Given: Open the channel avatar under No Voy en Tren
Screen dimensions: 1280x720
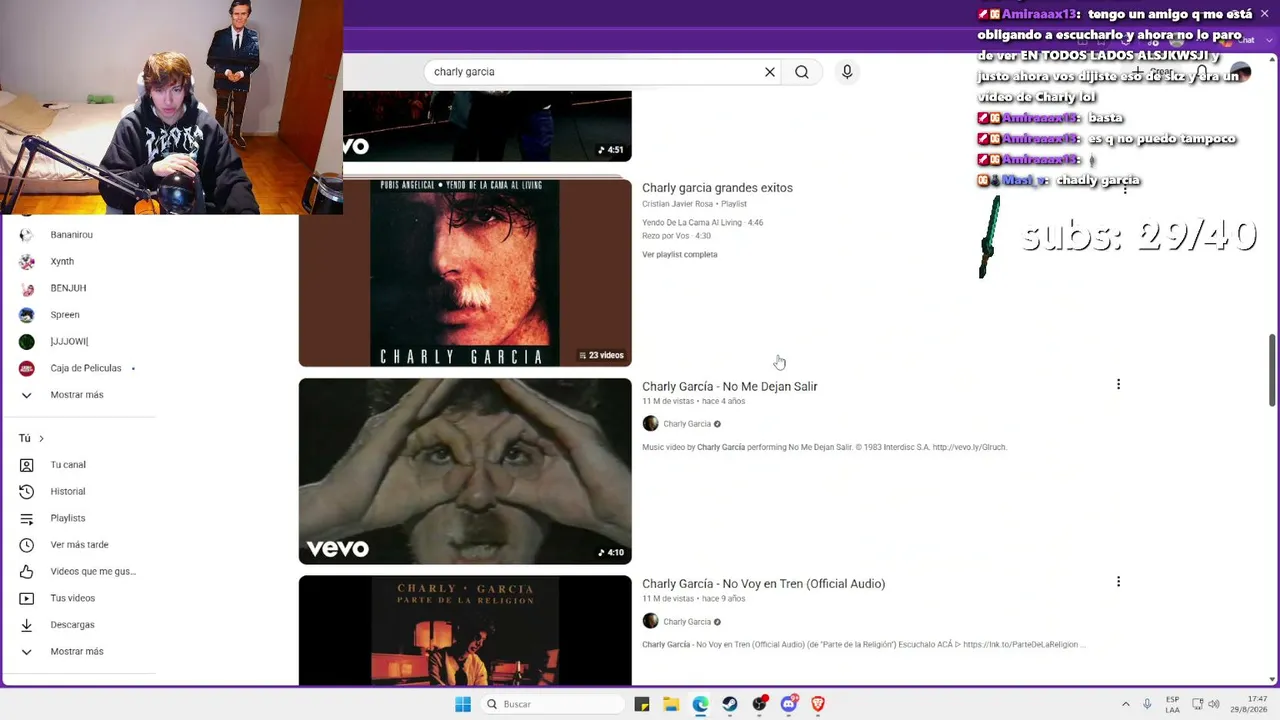Looking at the screenshot, I should (x=650, y=621).
